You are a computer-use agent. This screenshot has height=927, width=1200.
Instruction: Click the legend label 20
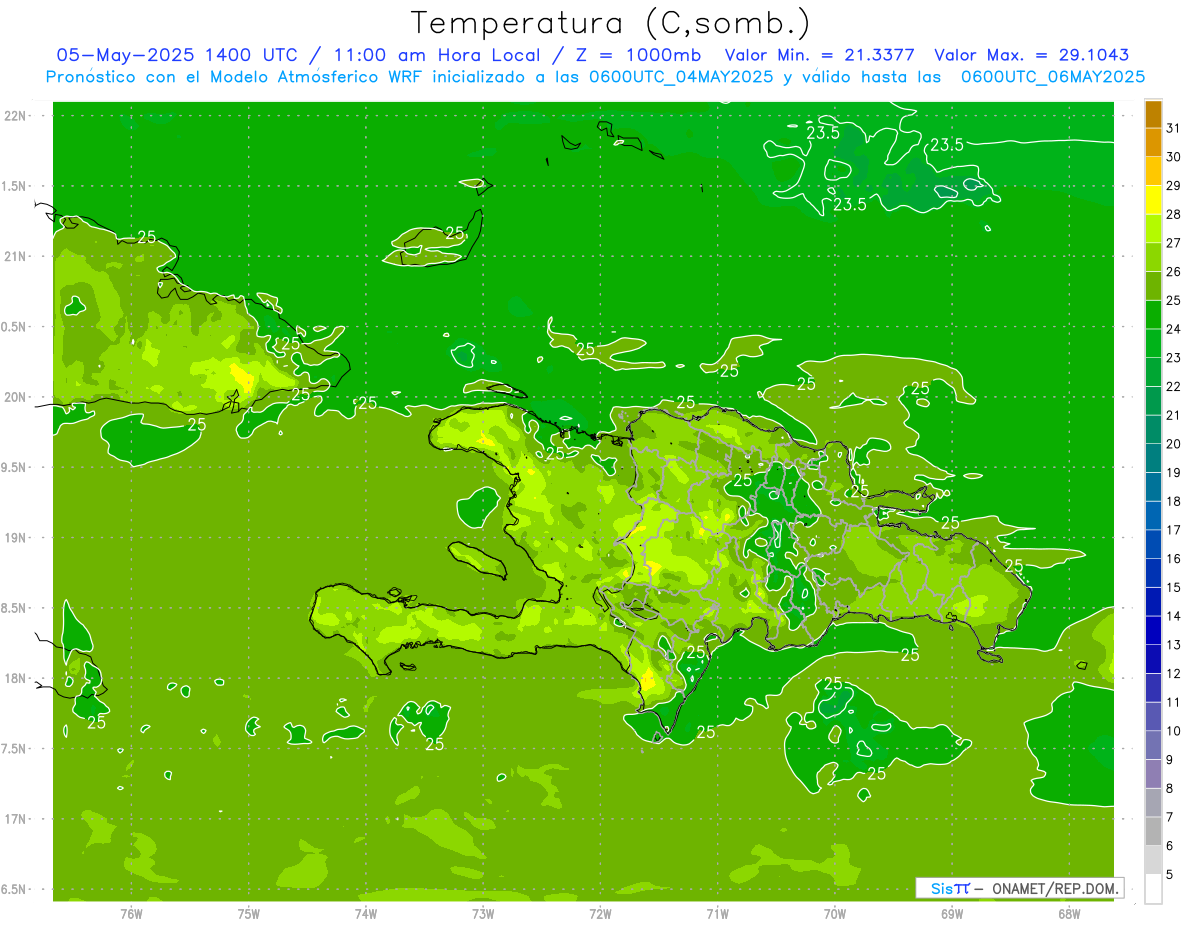point(1174,444)
